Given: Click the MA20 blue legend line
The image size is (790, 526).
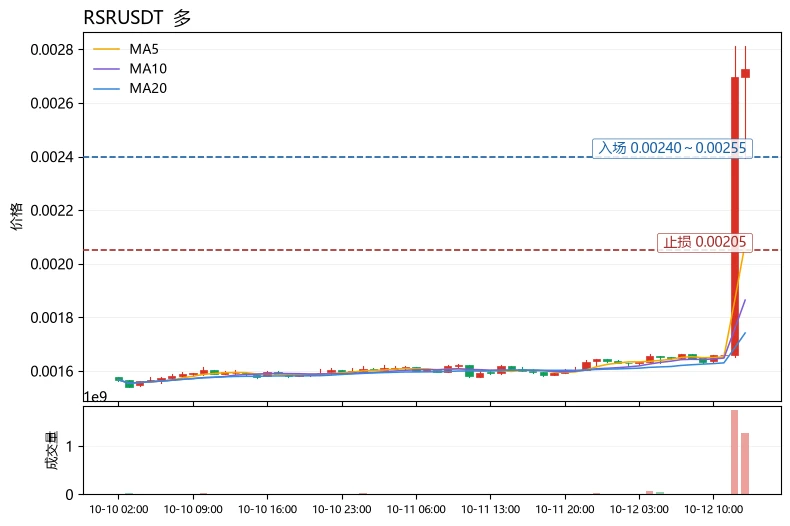Looking at the screenshot, I should (106, 89).
